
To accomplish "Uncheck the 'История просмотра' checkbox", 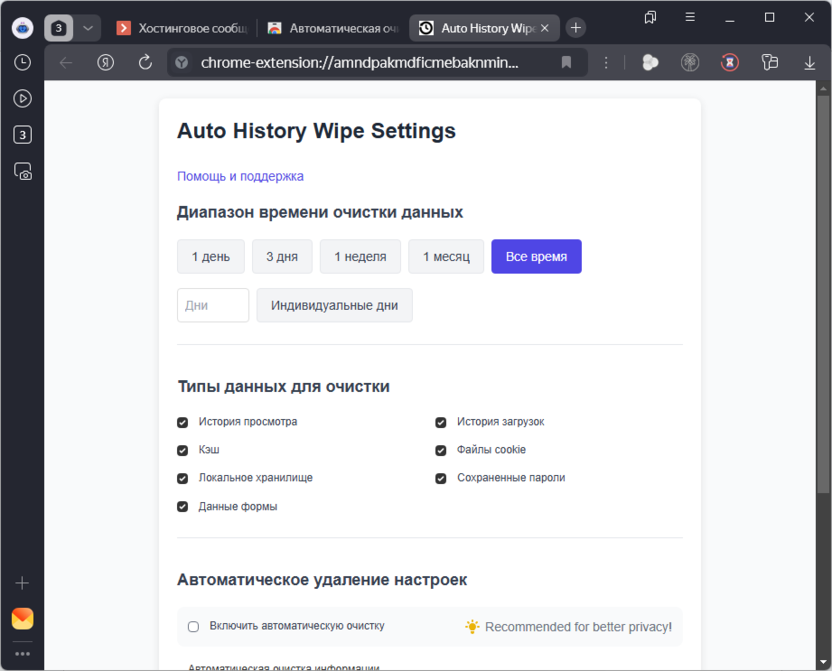I will [x=183, y=422].
